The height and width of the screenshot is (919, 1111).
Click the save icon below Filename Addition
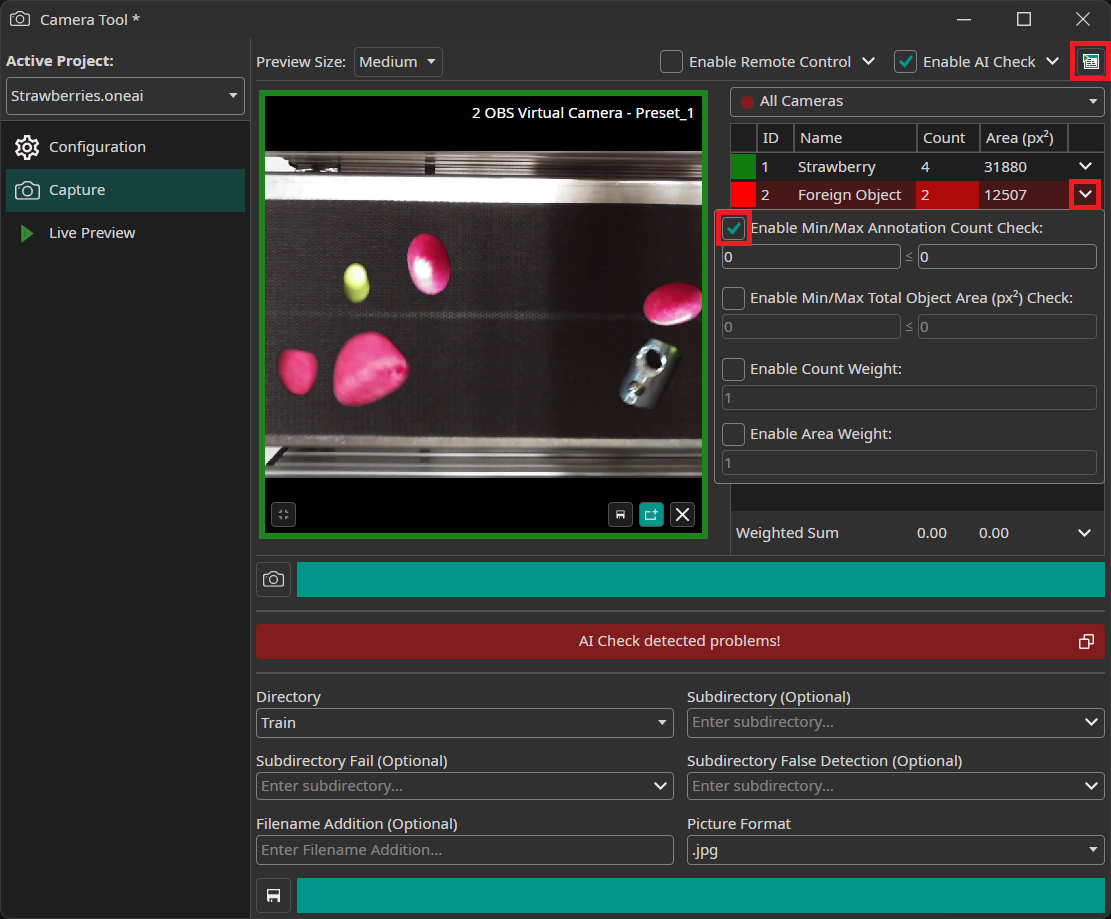(273, 895)
